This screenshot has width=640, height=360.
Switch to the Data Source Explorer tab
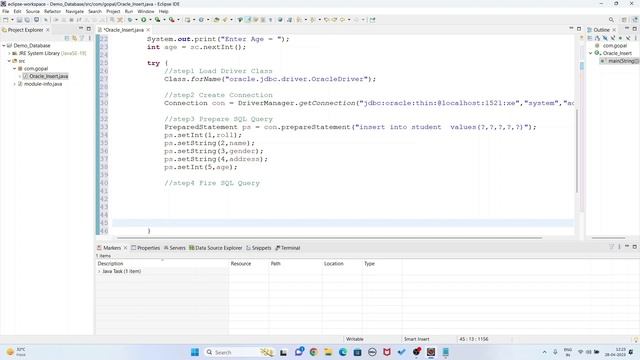coord(216,248)
